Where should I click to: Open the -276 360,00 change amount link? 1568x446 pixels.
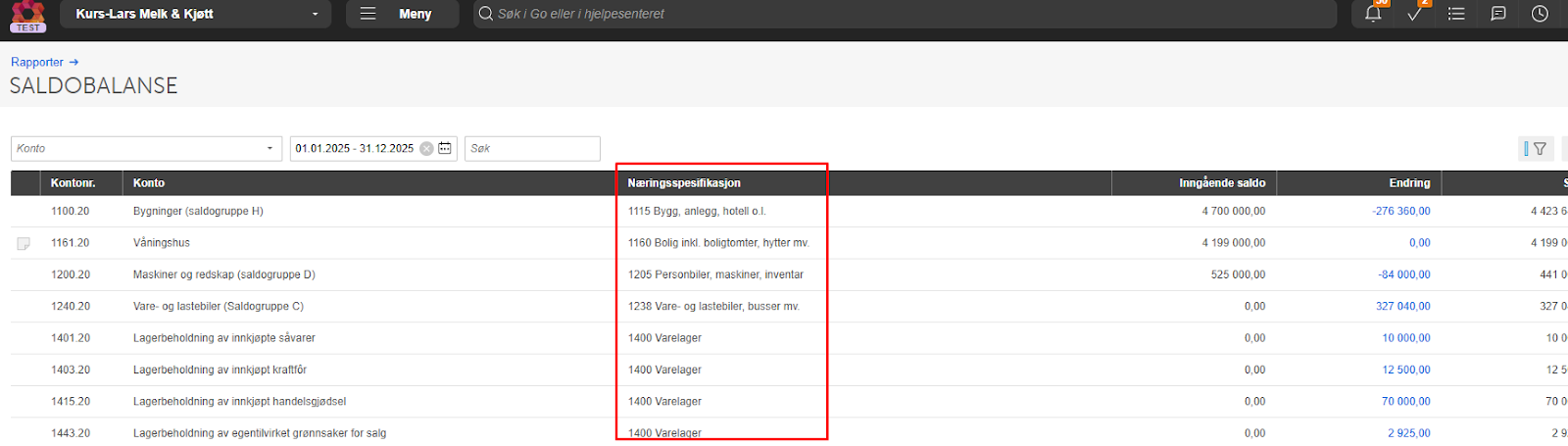point(1401,211)
